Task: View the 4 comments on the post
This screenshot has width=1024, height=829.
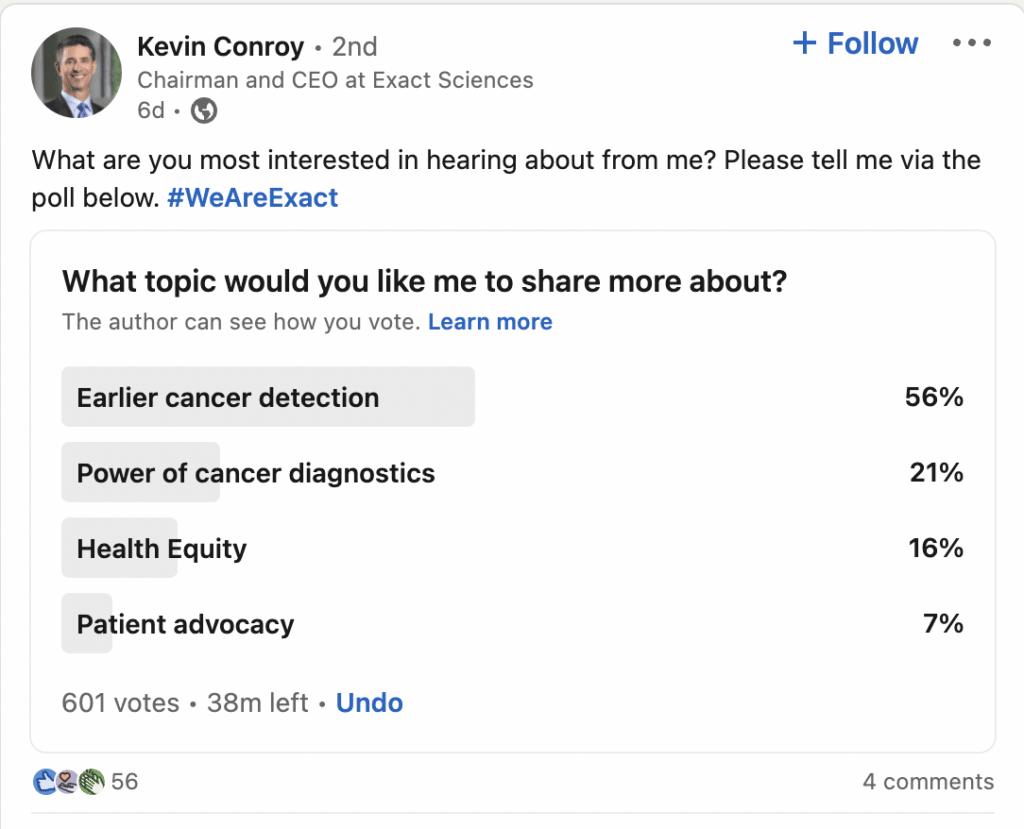Action: [930, 782]
